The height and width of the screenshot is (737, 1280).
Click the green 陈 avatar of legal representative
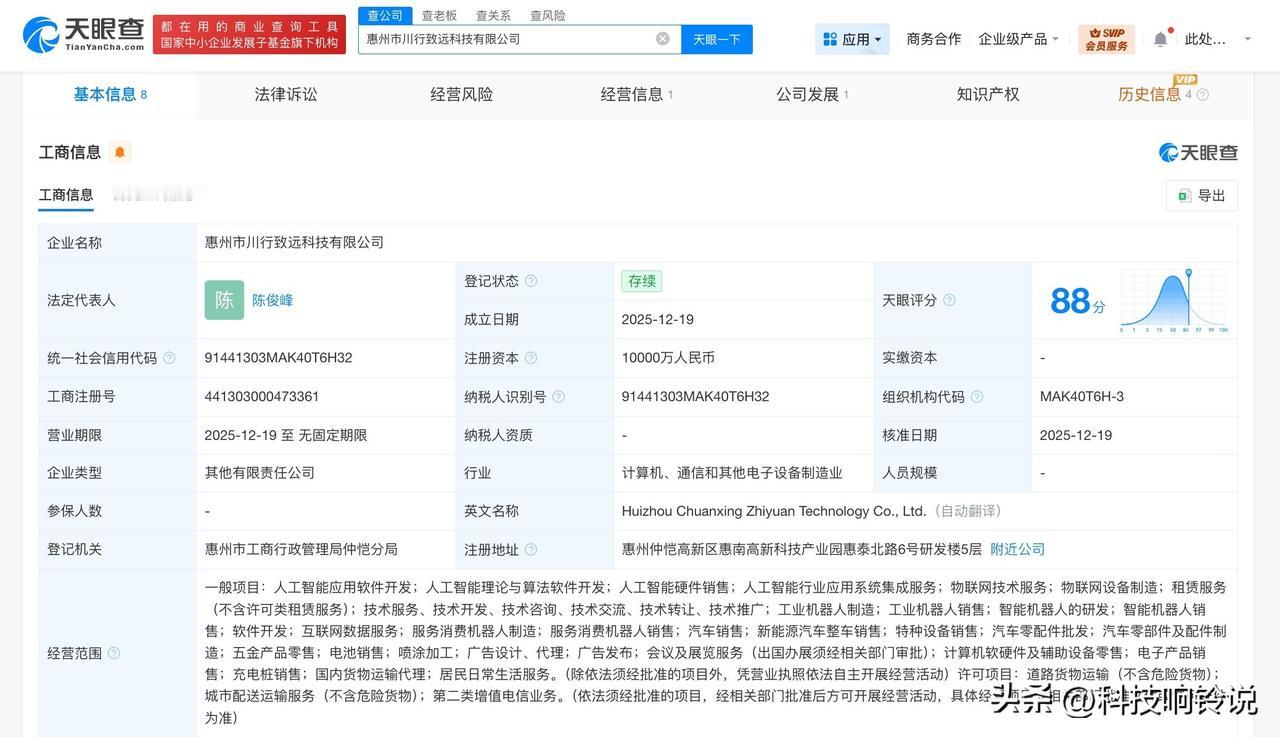click(x=224, y=299)
